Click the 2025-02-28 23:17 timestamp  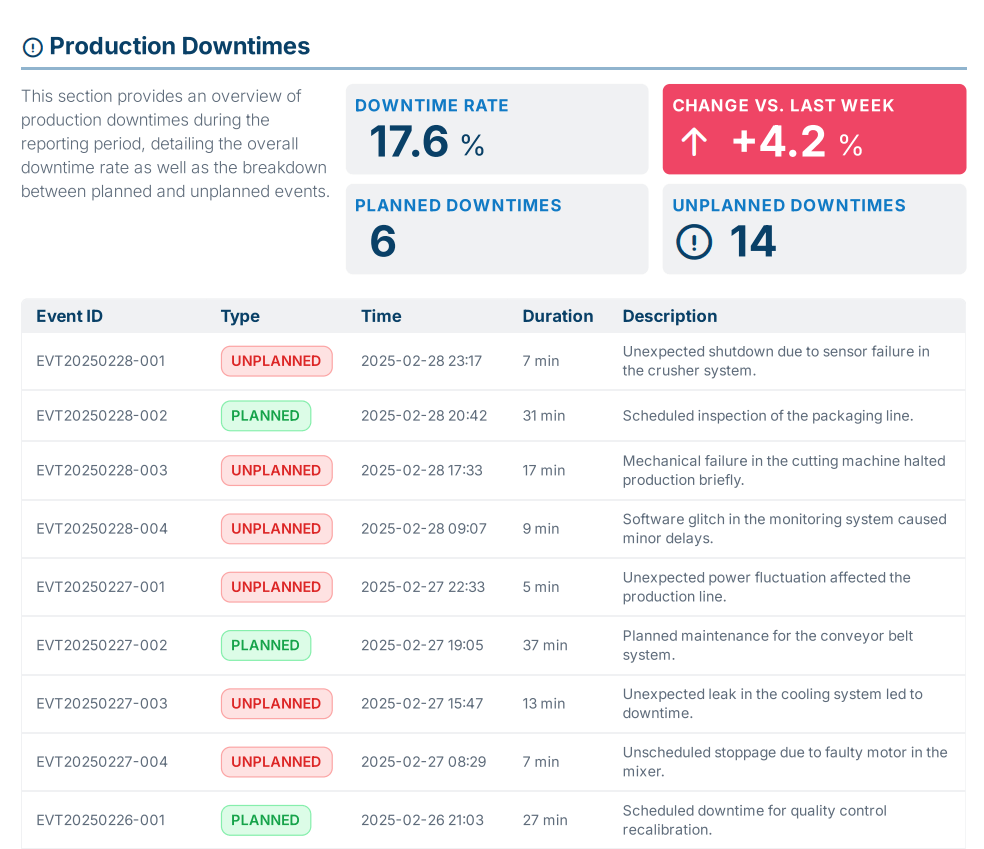(421, 361)
